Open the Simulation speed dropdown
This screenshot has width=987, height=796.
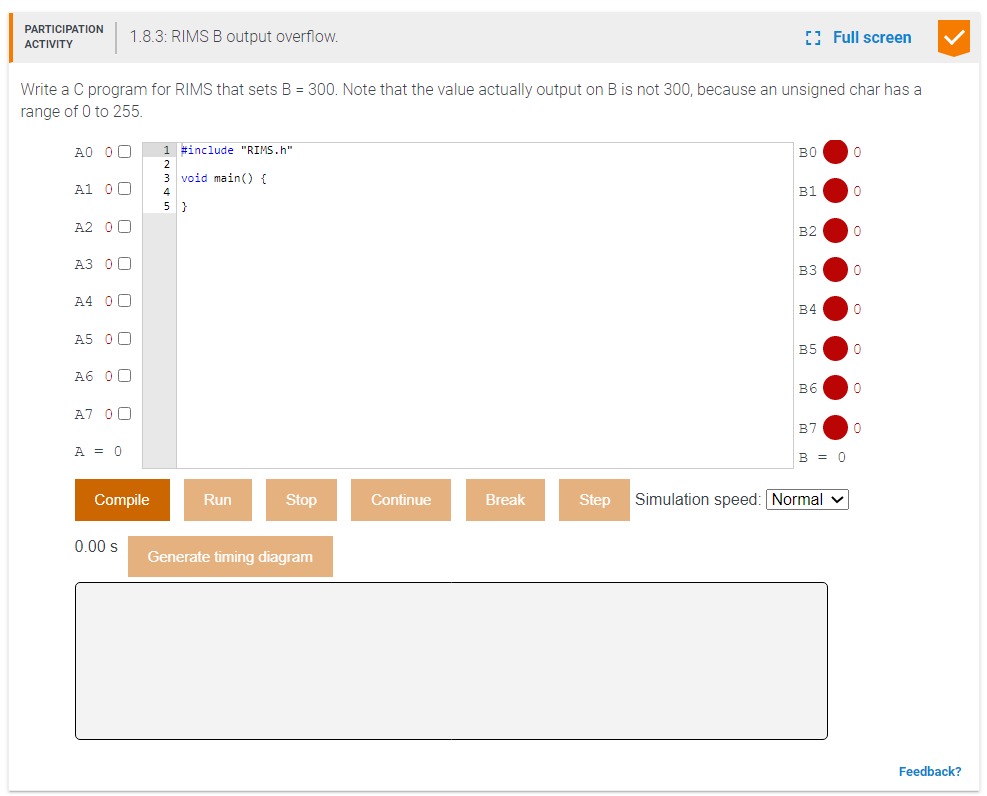point(806,499)
